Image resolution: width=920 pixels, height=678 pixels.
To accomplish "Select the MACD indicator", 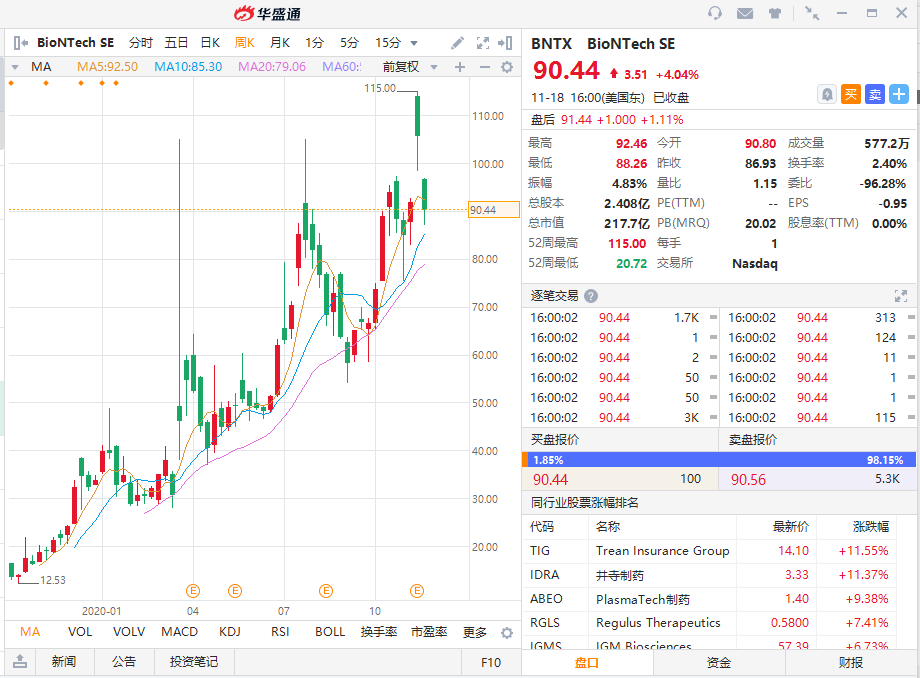I will point(180,632).
